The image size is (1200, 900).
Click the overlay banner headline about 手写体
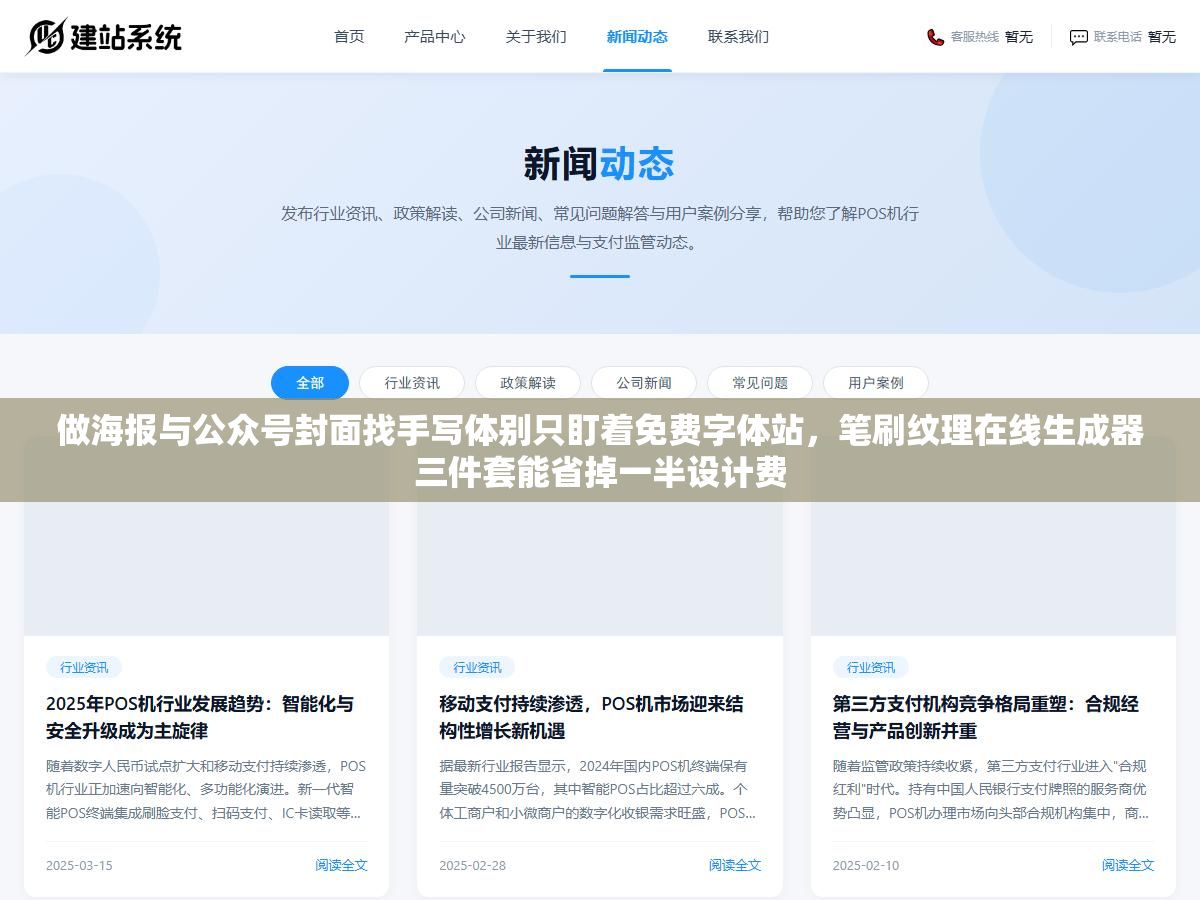click(600, 452)
